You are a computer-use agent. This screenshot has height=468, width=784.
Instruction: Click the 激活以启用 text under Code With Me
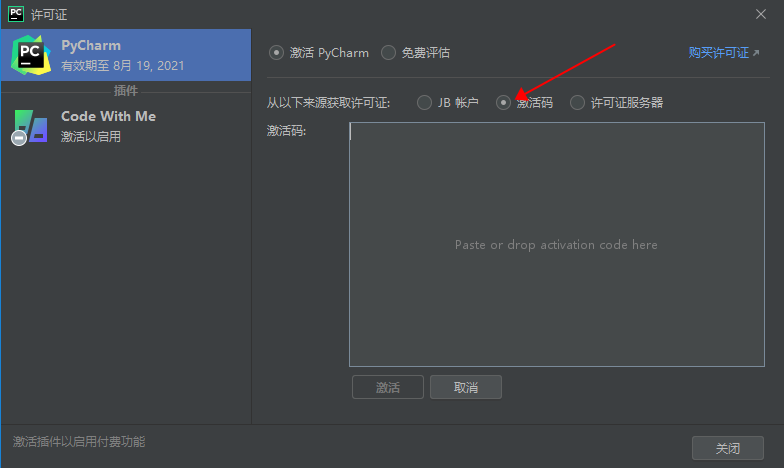pos(90,136)
